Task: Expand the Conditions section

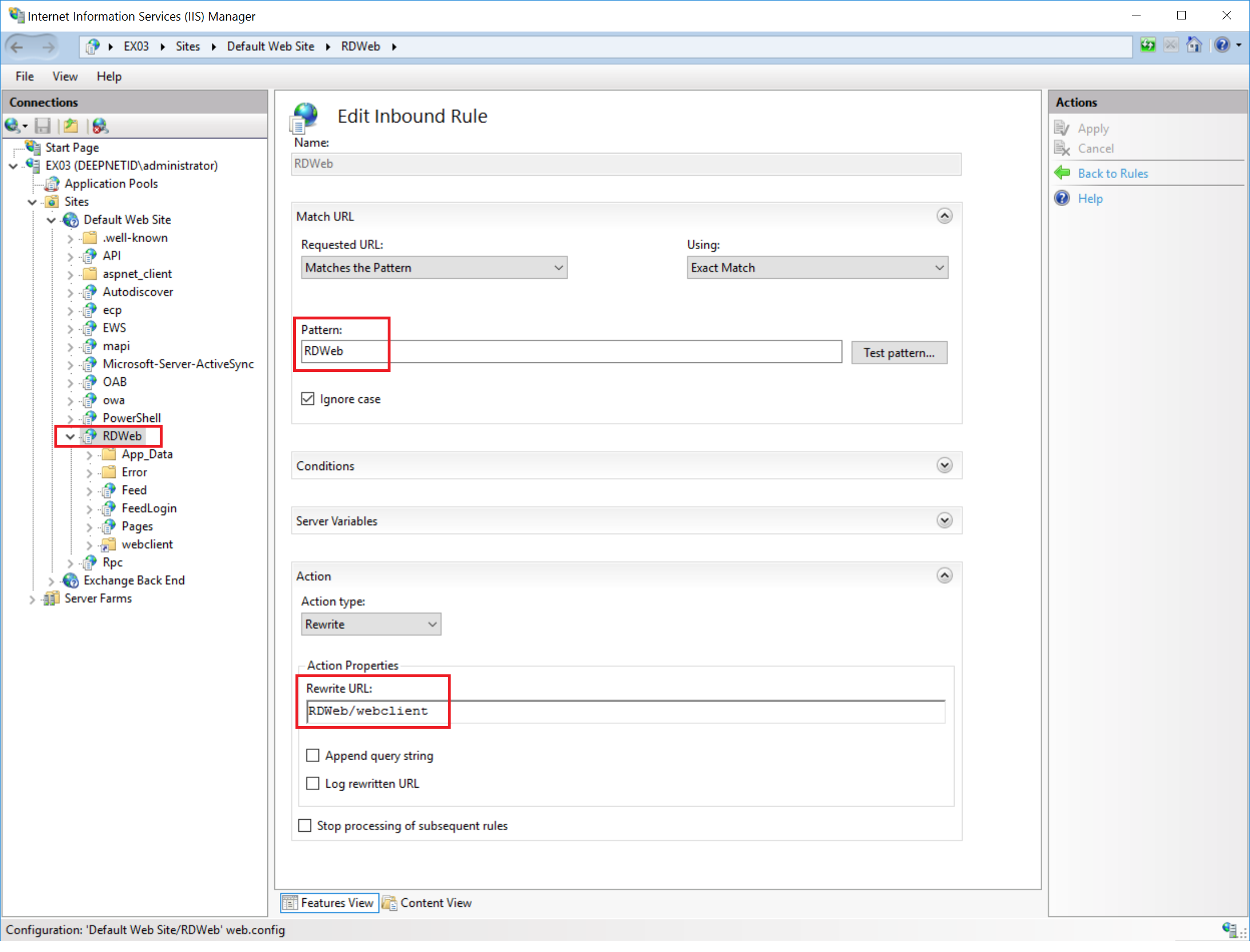Action: pyautogui.click(x=944, y=465)
